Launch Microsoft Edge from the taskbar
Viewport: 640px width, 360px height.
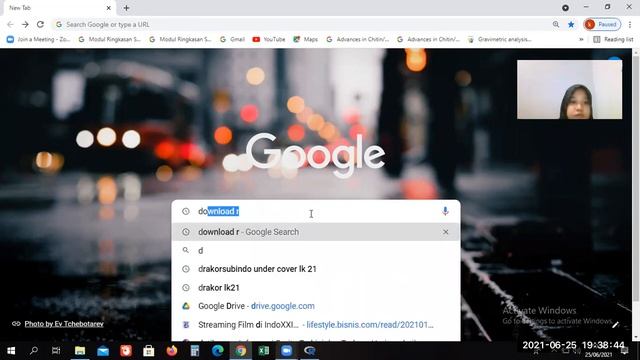coord(218,351)
